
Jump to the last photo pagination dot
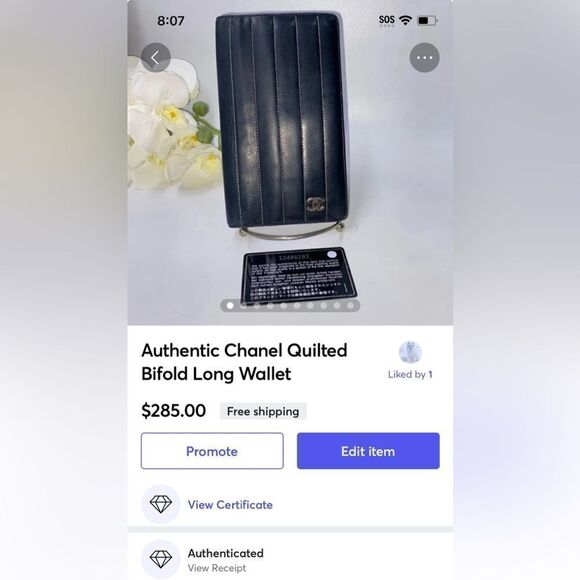[350, 306]
